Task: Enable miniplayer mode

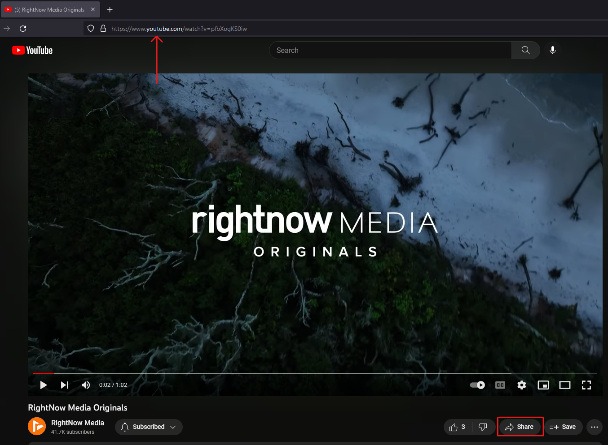Action: (x=543, y=385)
